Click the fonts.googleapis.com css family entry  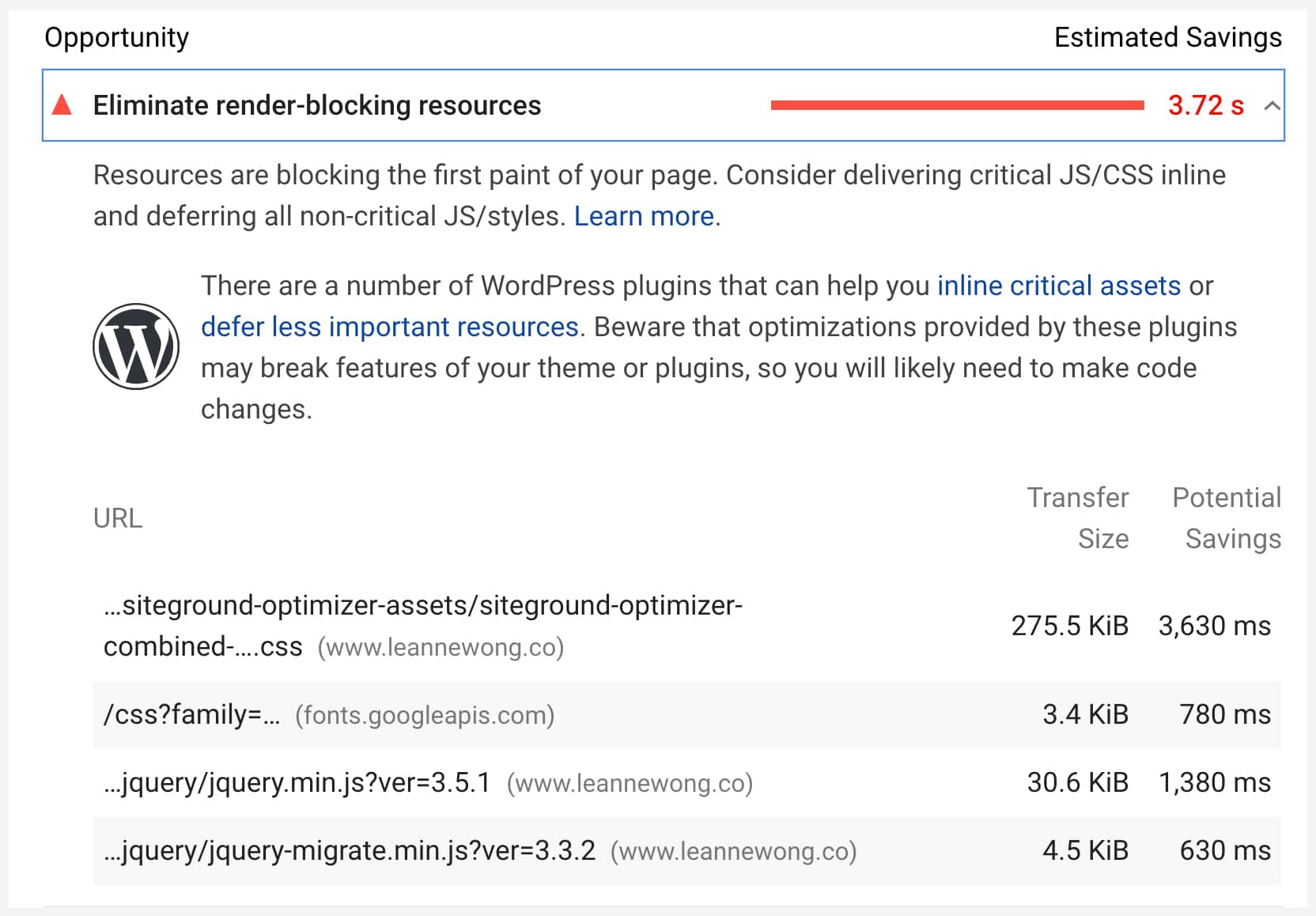click(328, 715)
